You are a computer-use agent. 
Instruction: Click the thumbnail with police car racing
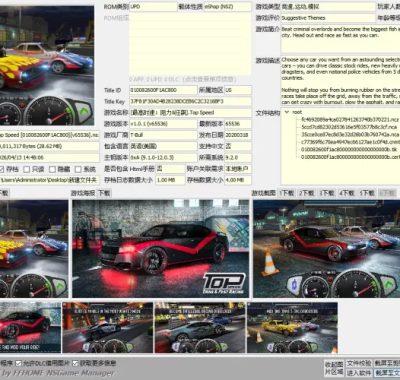click(108, 327)
